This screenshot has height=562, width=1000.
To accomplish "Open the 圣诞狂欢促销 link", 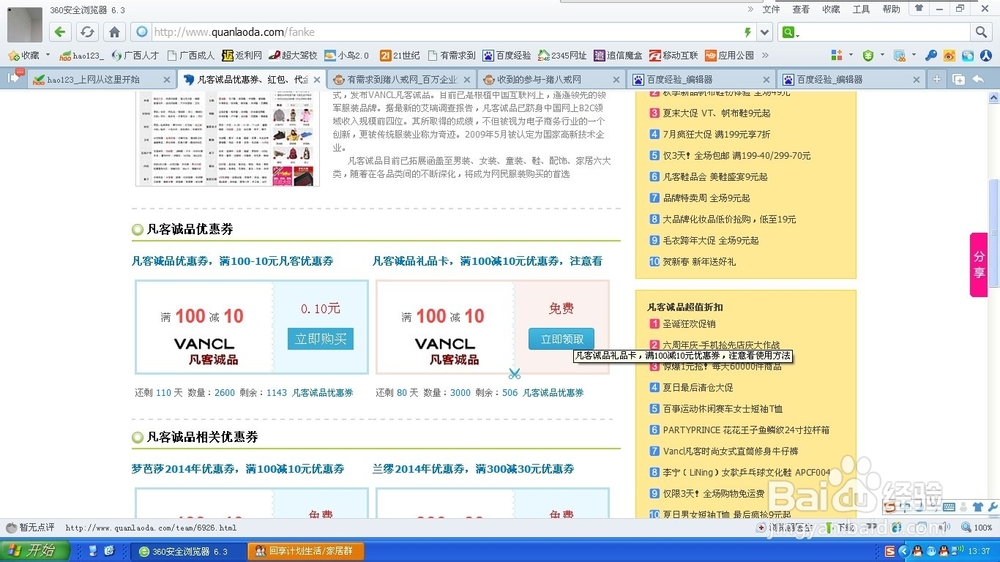I will coord(689,324).
